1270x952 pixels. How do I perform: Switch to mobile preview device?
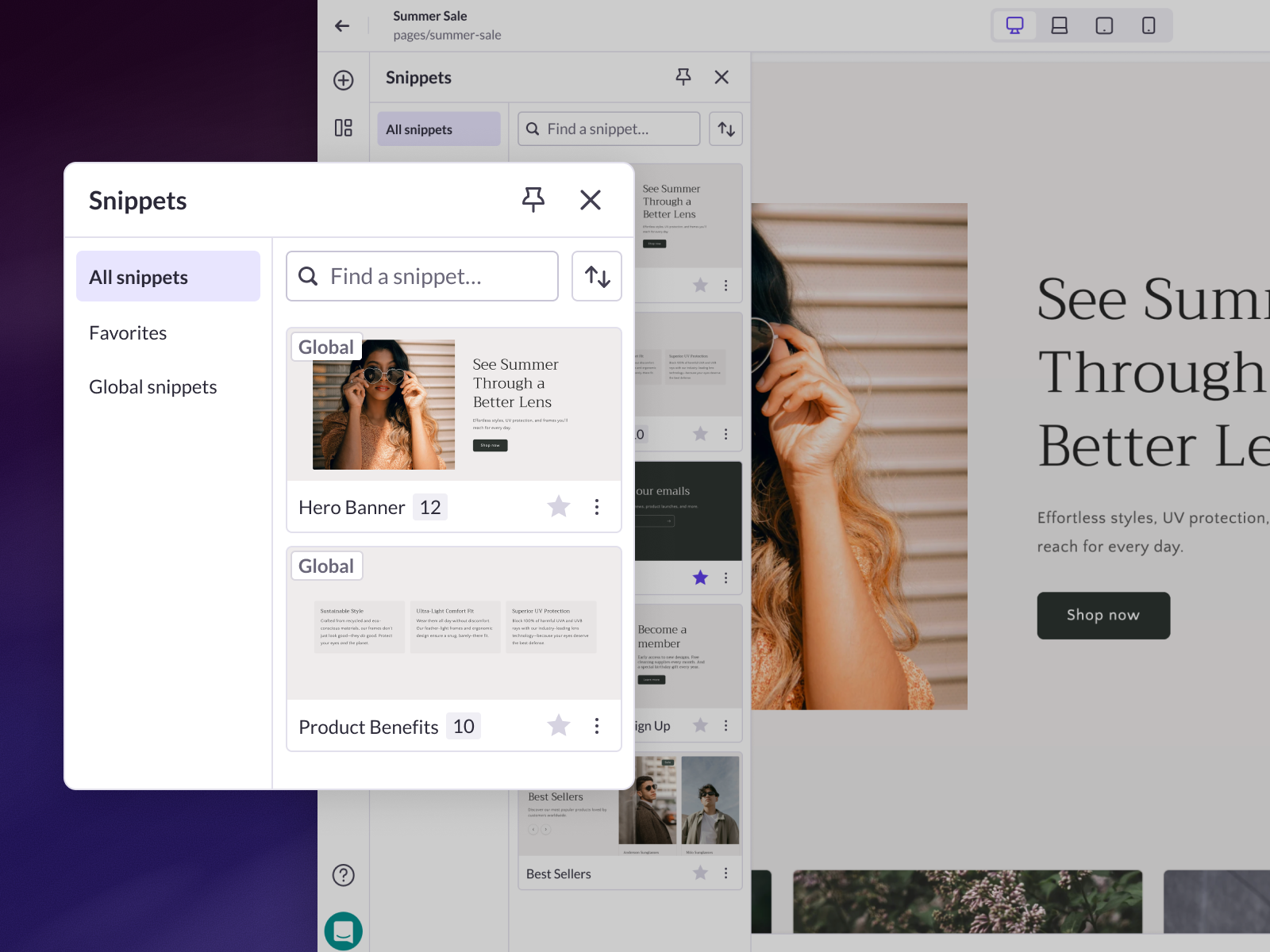[x=1149, y=25]
